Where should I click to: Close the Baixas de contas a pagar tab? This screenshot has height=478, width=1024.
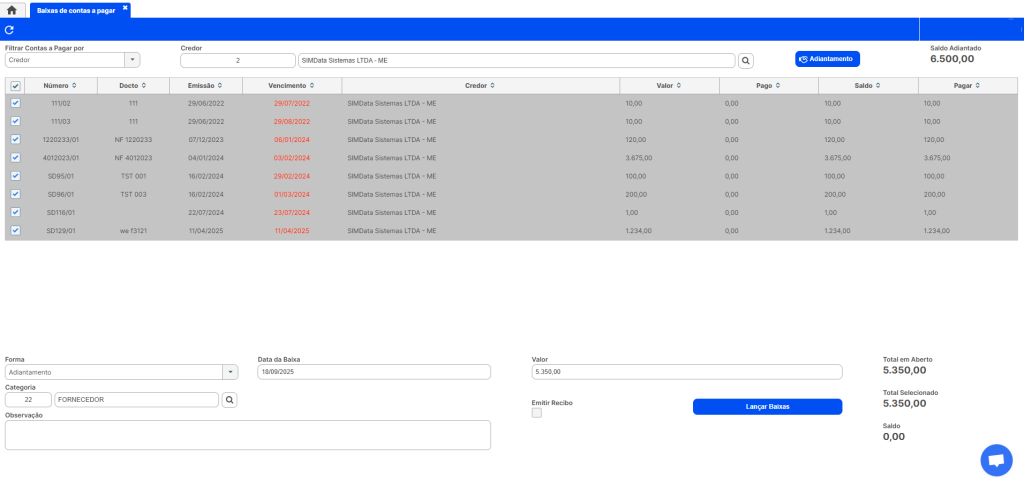pyautogui.click(x=125, y=8)
